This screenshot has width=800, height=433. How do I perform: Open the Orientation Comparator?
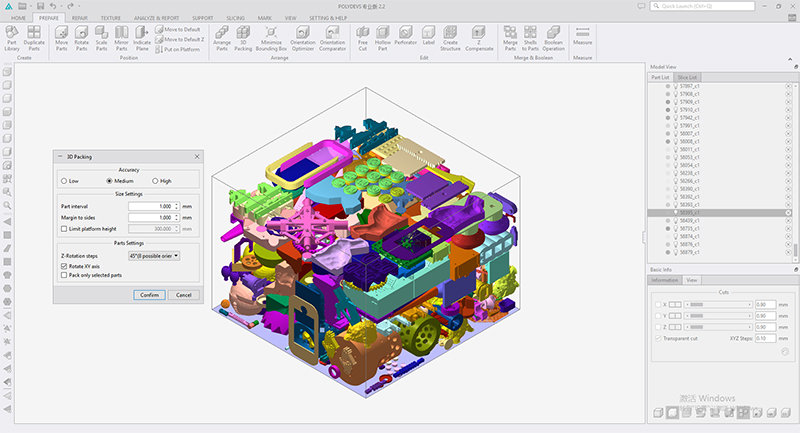tap(333, 38)
